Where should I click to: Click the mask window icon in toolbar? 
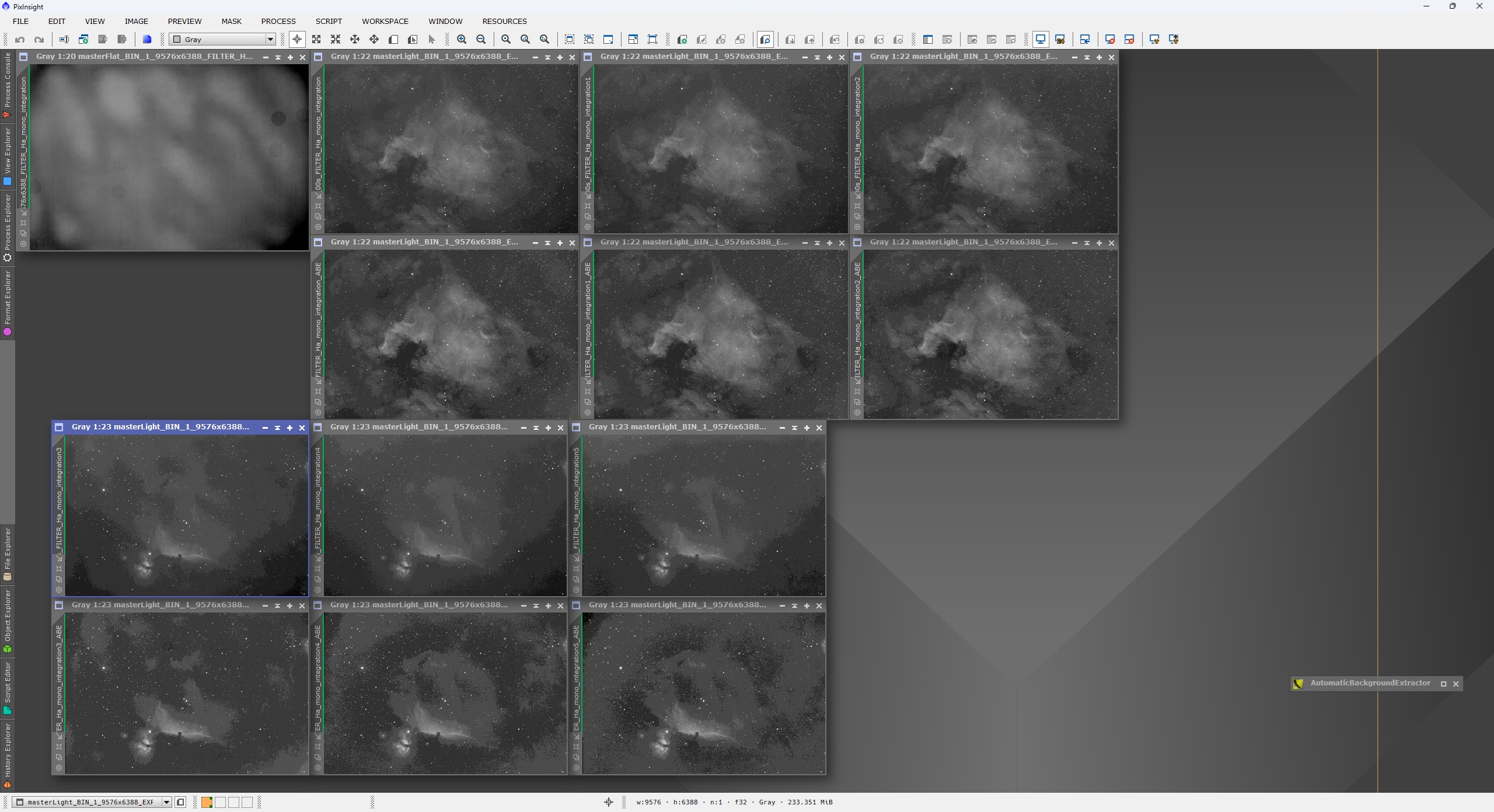coord(928,40)
